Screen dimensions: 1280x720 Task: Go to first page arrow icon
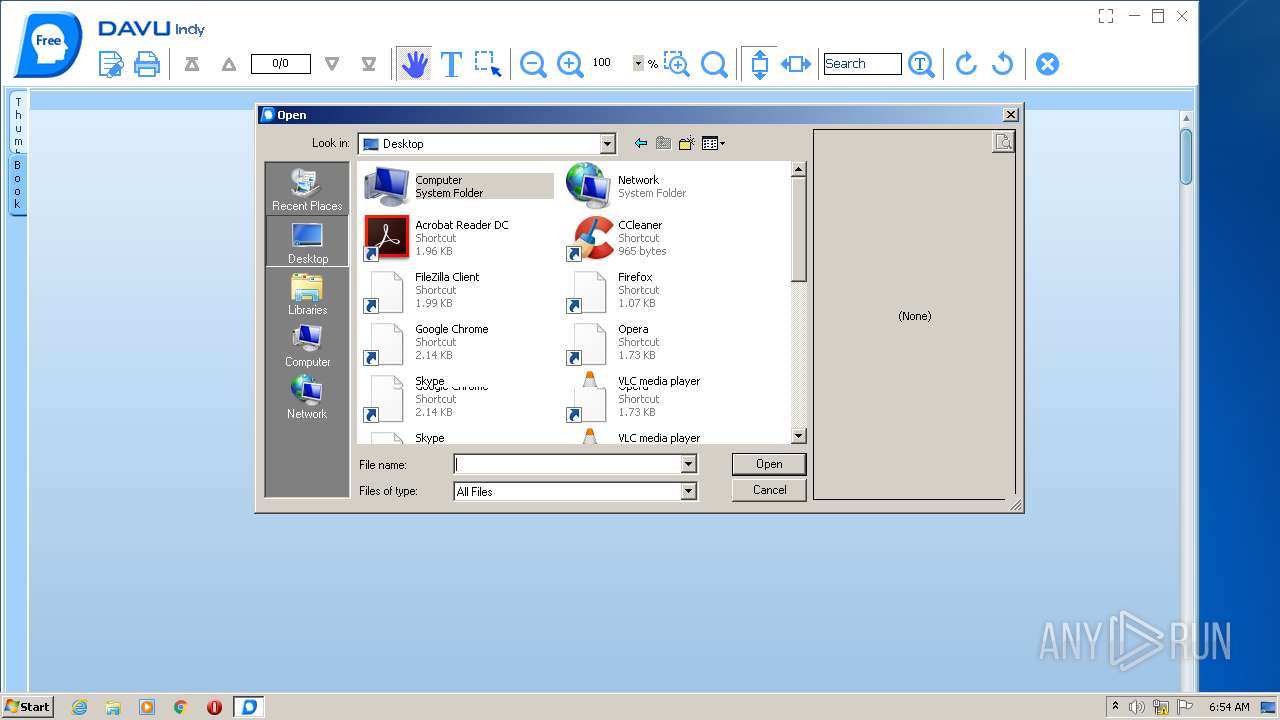192,64
